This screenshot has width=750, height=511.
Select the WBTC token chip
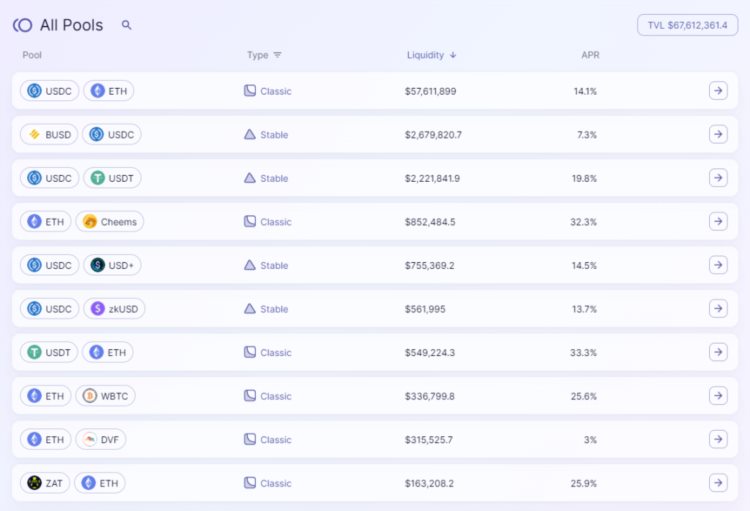(x=105, y=396)
